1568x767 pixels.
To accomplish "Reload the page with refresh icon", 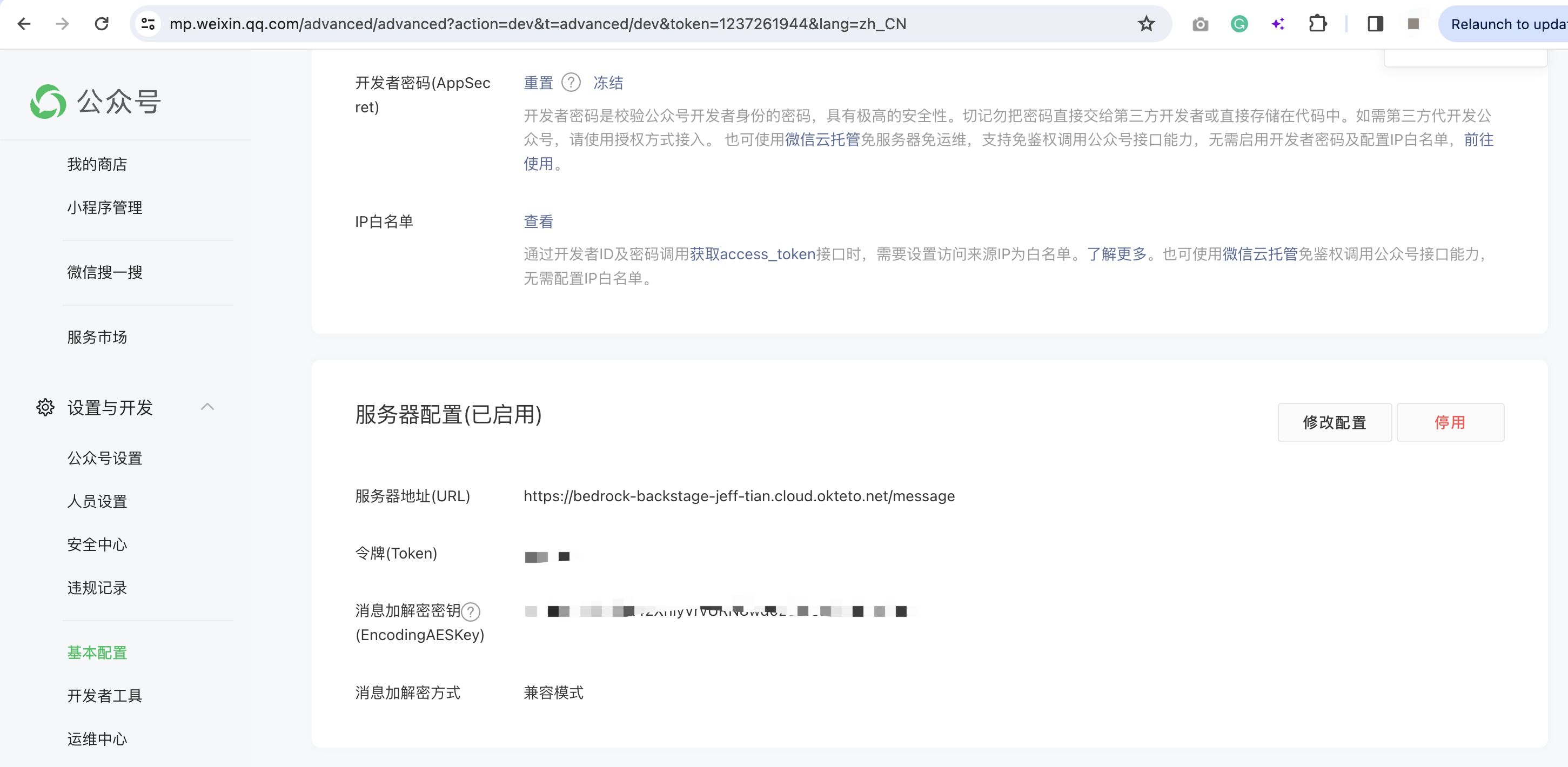I will coord(102,24).
